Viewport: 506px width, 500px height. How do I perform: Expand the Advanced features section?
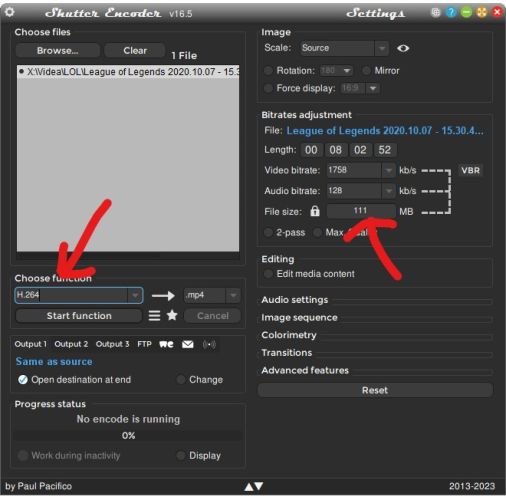click(305, 370)
